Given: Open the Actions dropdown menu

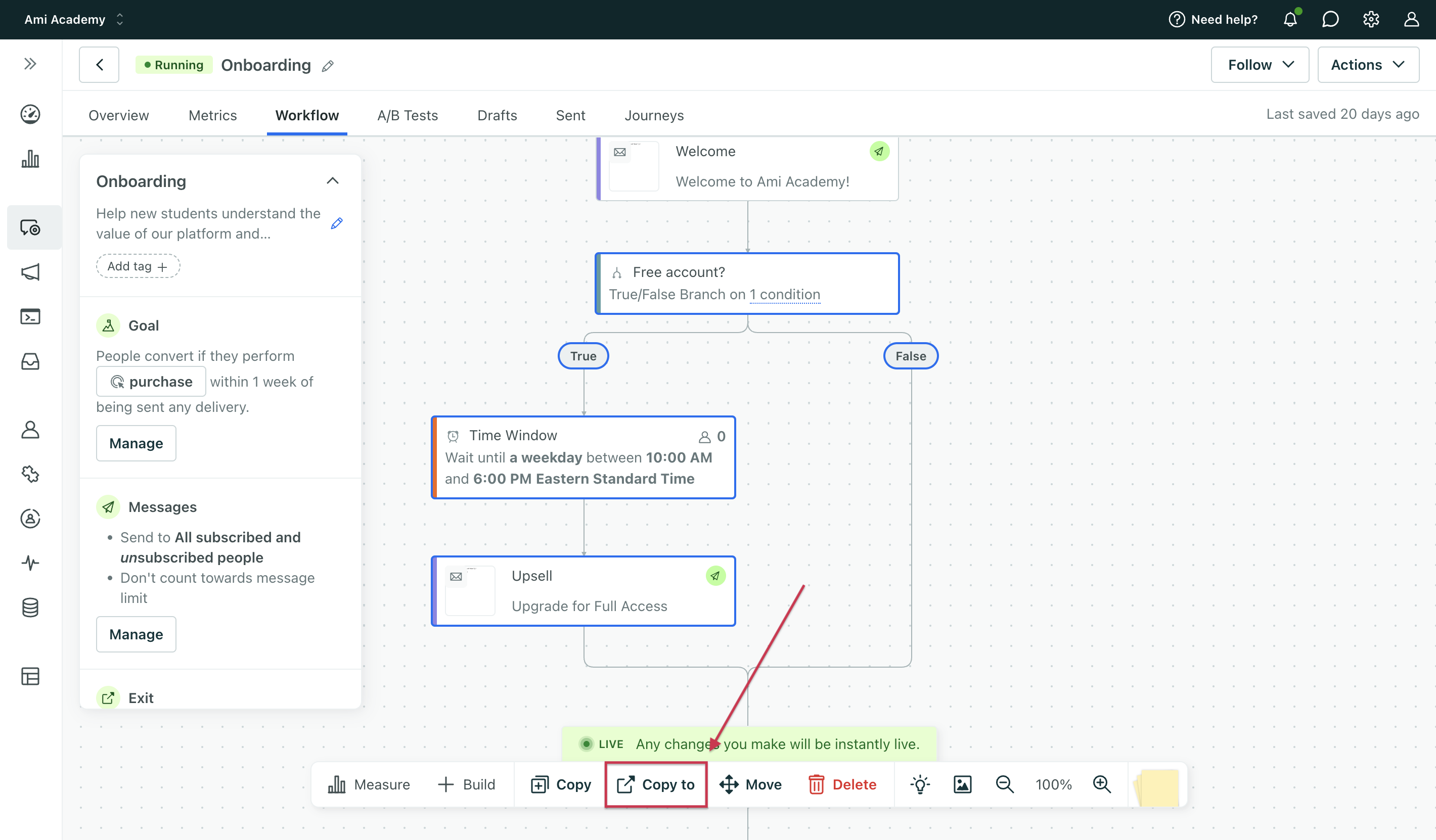Looking at the screenshot, I should click(1368, 65).
